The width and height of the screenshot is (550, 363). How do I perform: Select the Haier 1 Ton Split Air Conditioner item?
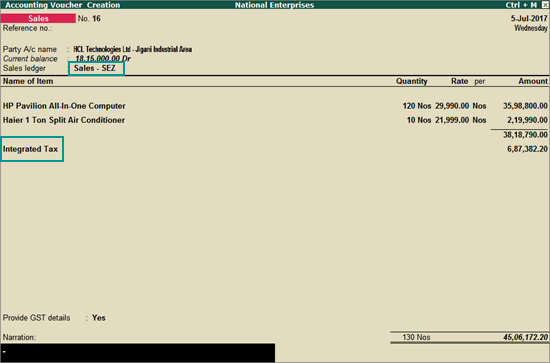click(x=64, y=120)
